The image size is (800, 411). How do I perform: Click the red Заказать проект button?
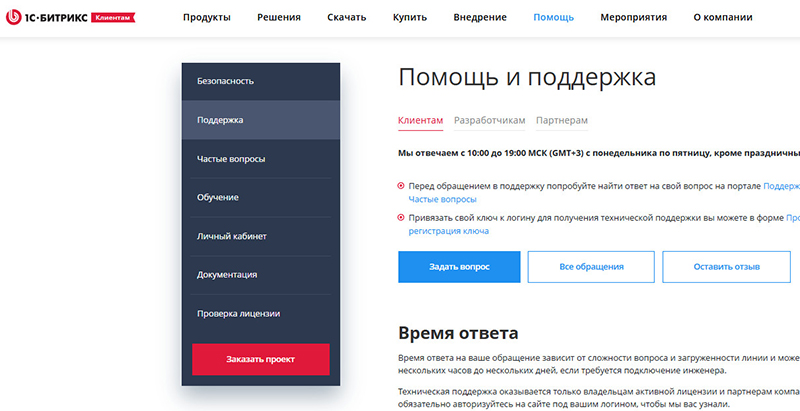click(x=261, y=359)
